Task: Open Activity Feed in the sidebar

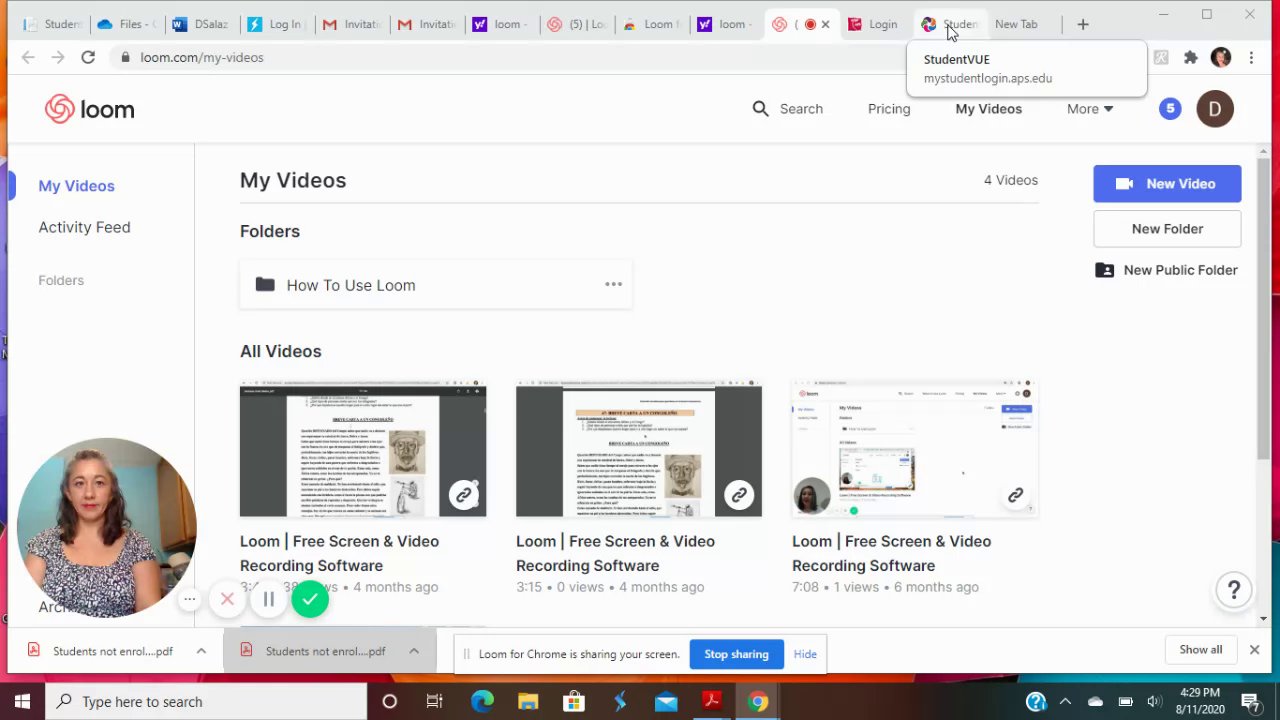Action: coord(84,227)
